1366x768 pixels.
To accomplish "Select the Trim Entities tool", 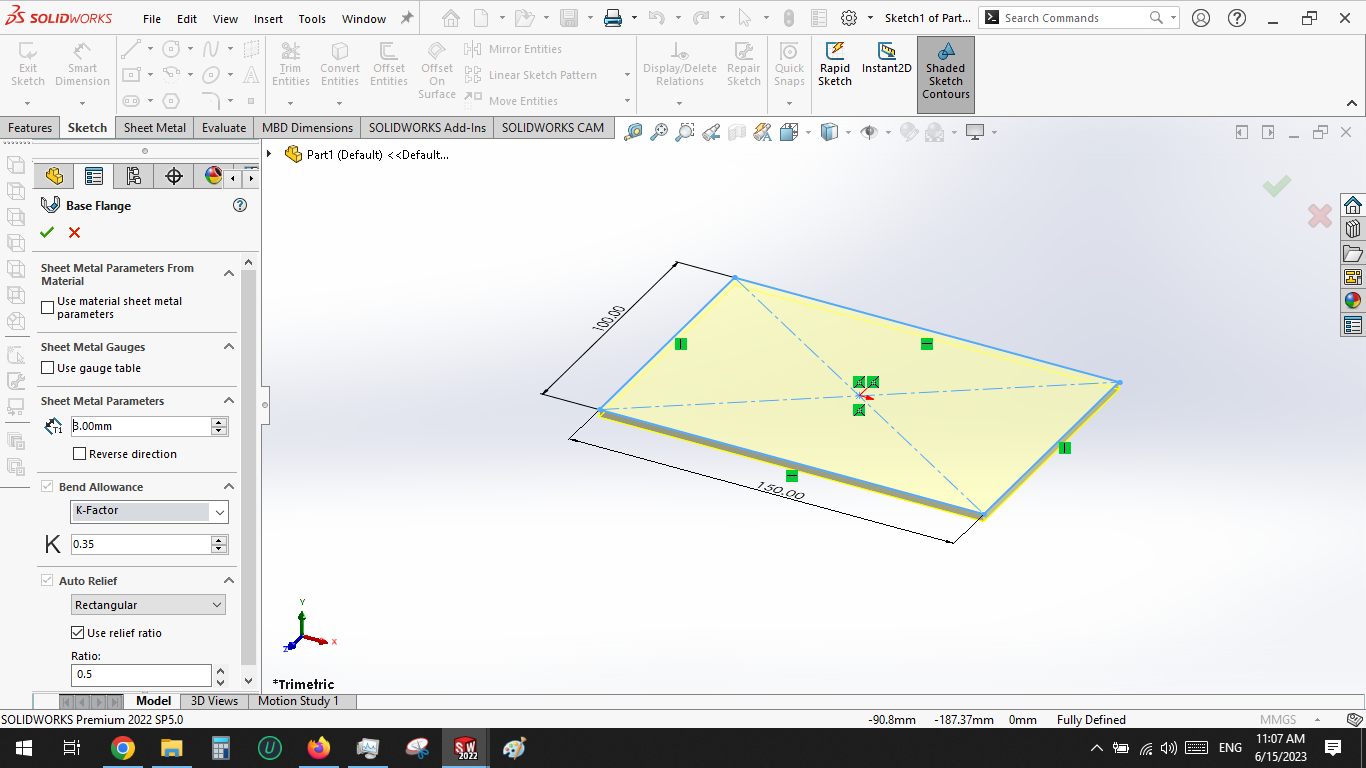I will pyautogui.click(x=290, y=62).
